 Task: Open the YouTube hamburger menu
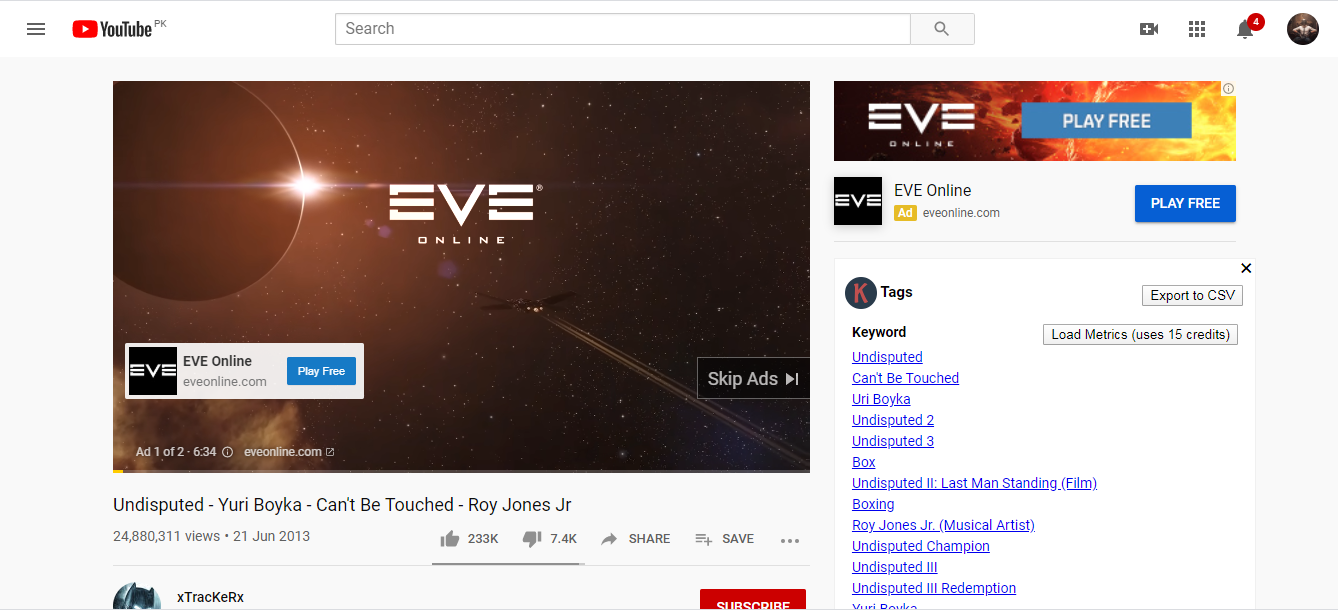[36, 28]
